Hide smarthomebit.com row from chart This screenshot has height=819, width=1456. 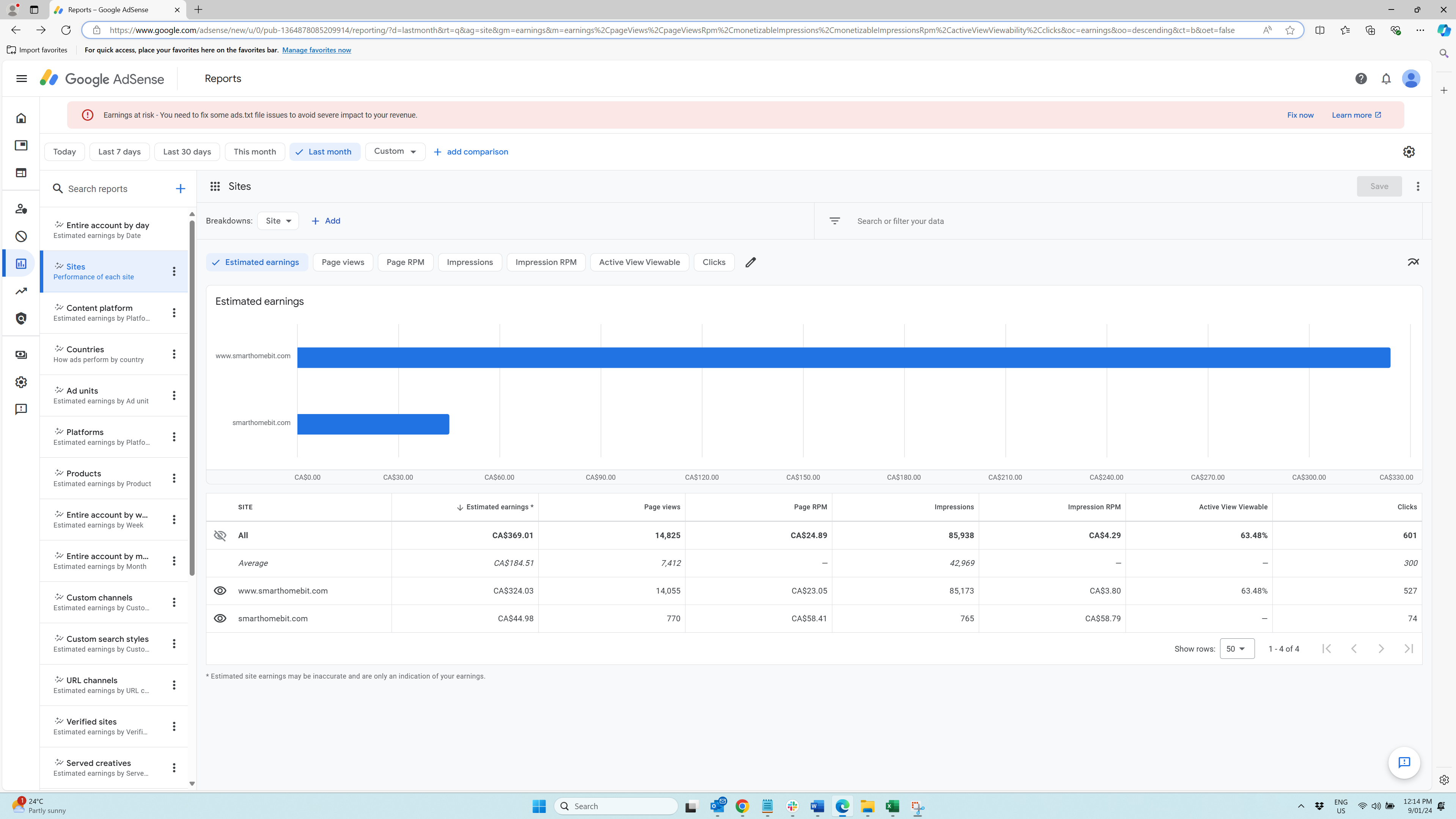click(x=220, y=619)
